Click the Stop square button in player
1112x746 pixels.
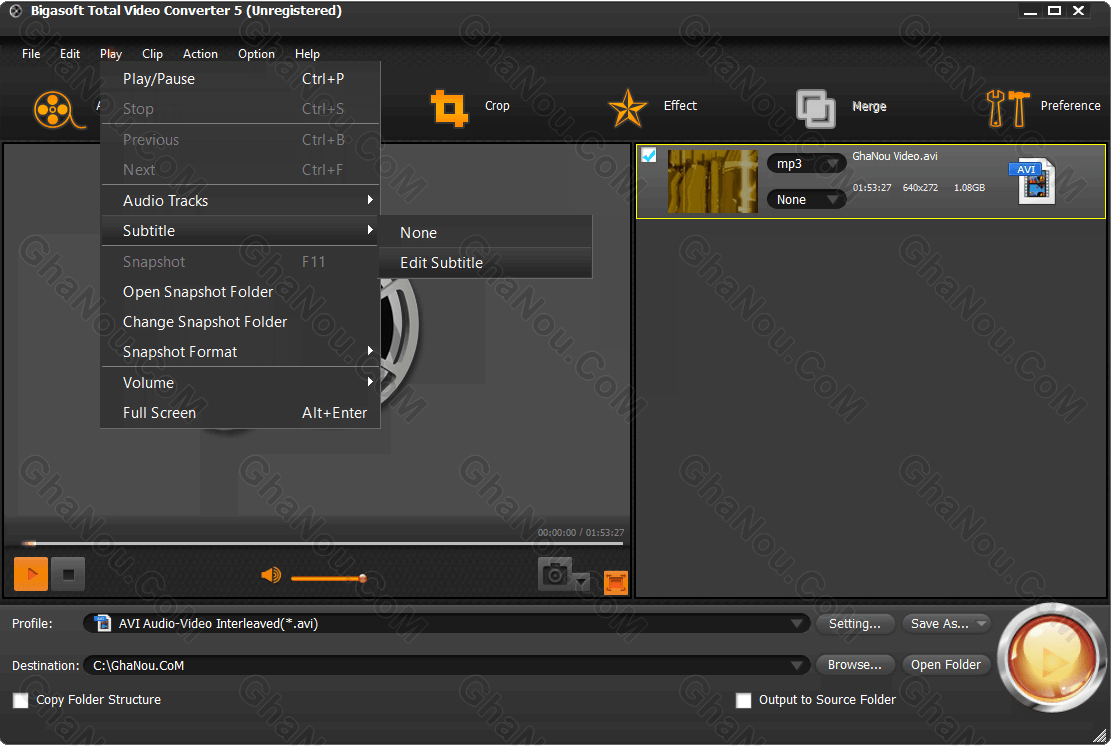(x=68, y=574)
